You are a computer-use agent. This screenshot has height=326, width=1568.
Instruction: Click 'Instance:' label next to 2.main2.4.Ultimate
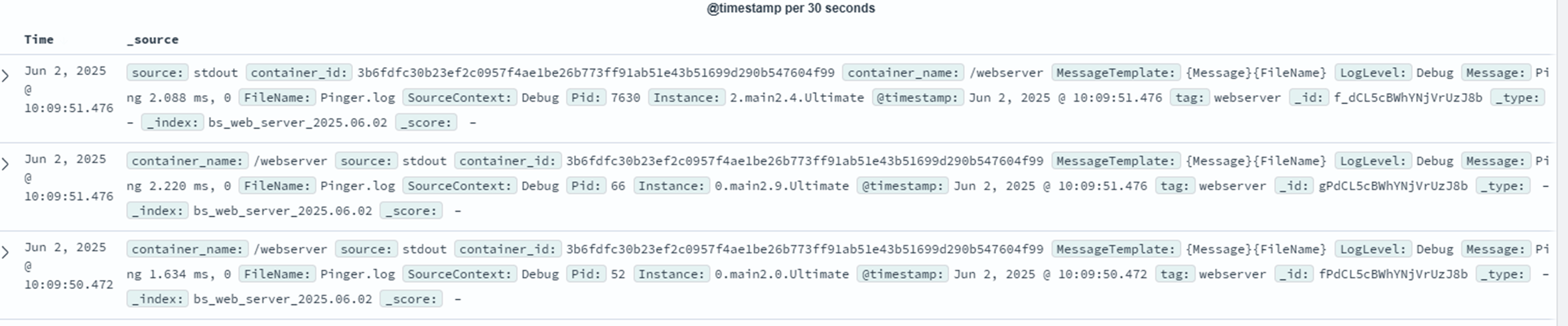coord(686,98)
